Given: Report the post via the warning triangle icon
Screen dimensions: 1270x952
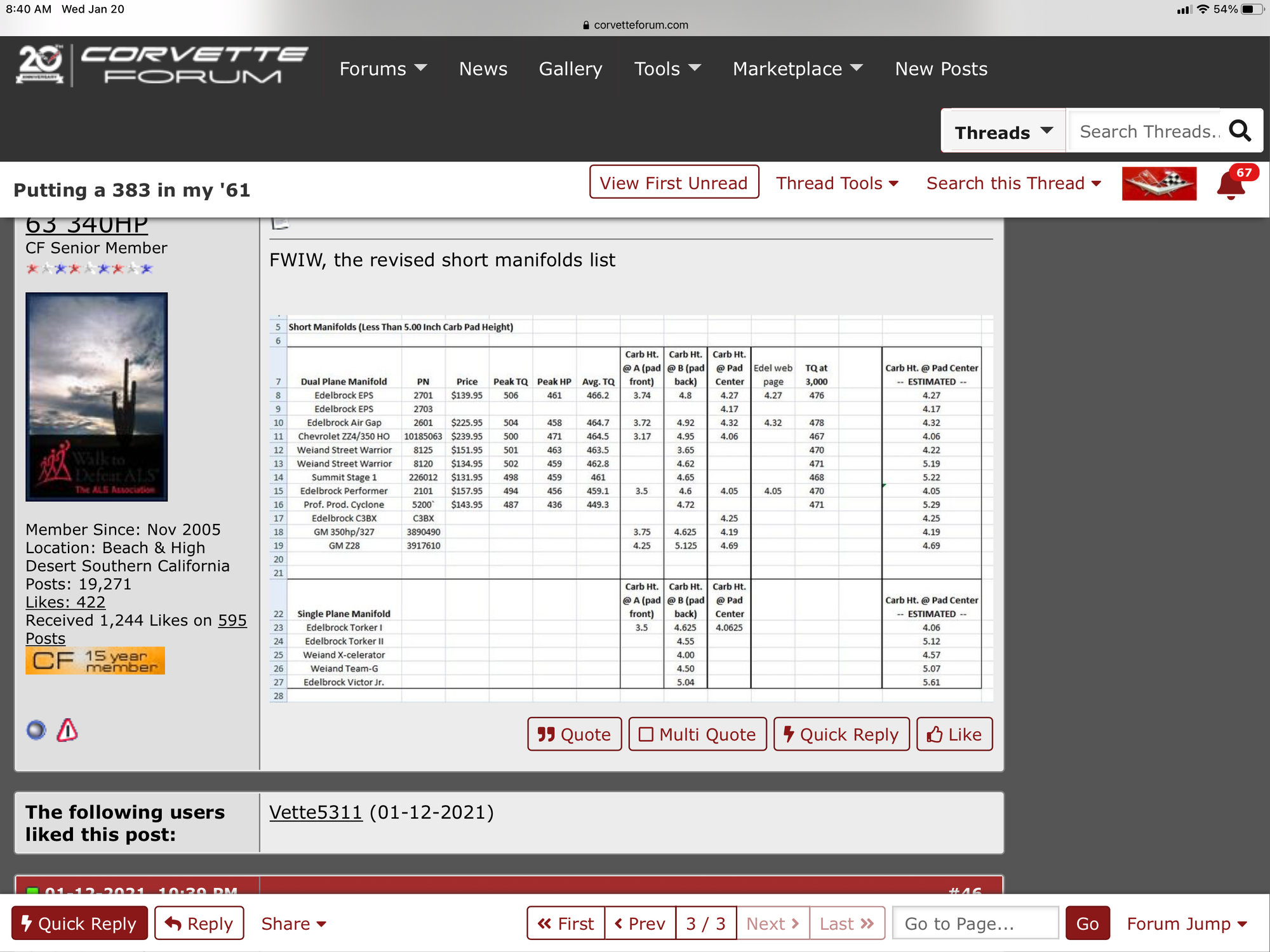Looking at the screenshot, I should (x=67, y=730).
